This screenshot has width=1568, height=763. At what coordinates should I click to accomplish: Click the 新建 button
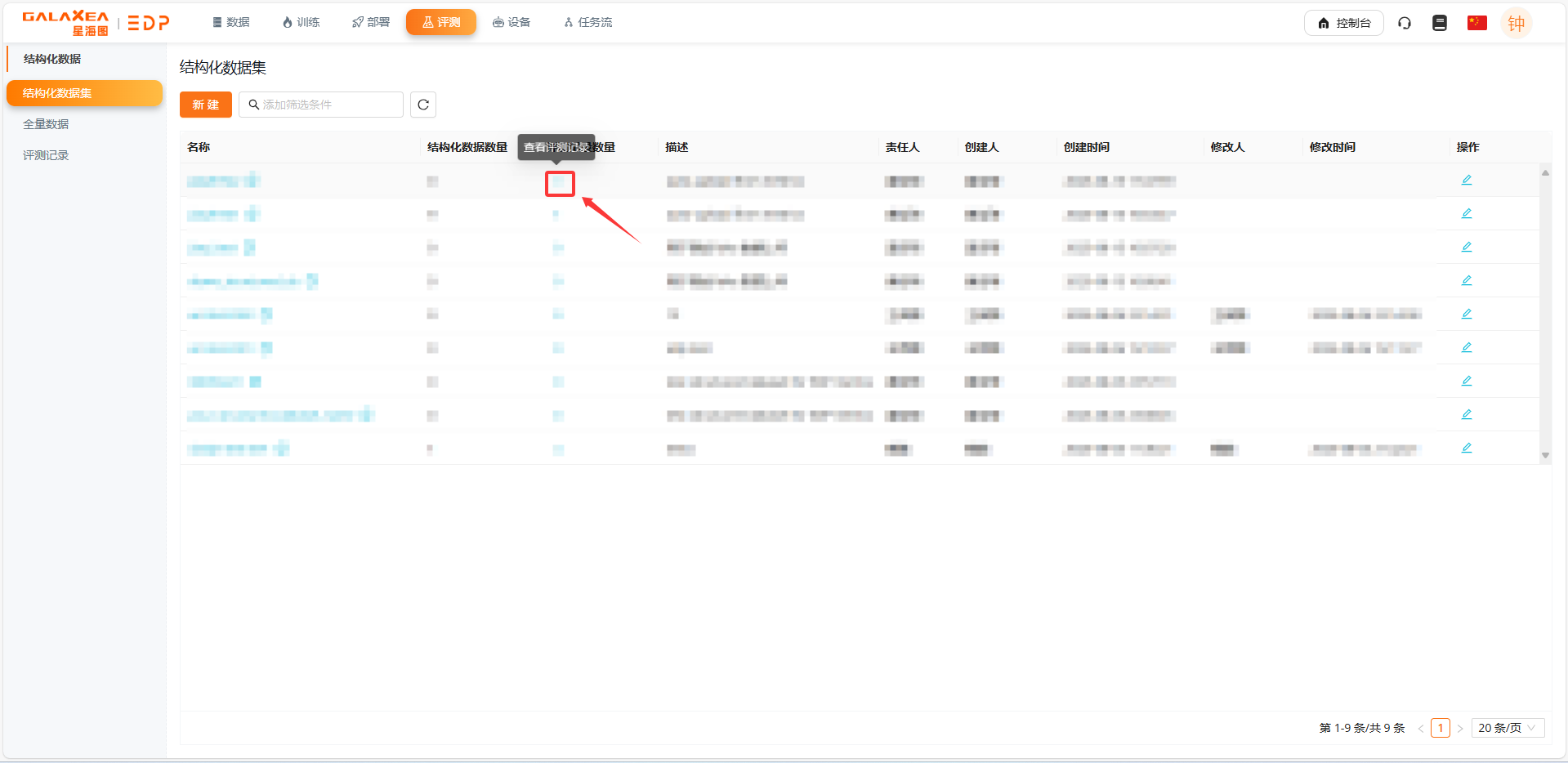[x=206, y=105]
